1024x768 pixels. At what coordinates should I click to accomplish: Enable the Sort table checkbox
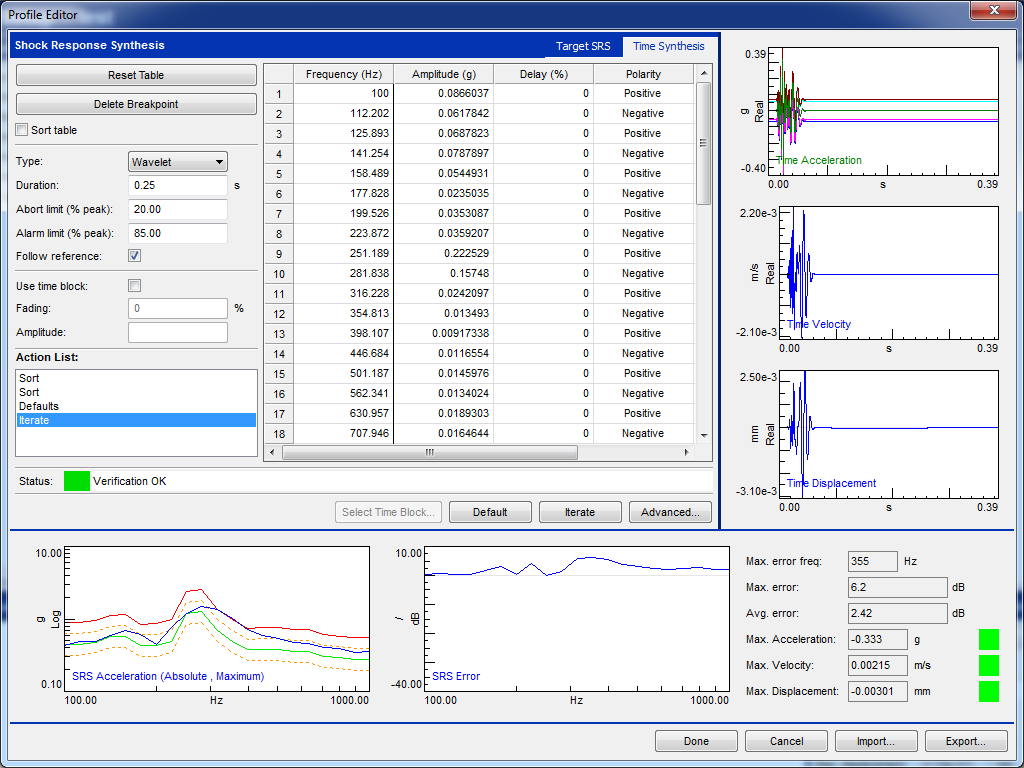pyautogui.click(x=22, y=130)
